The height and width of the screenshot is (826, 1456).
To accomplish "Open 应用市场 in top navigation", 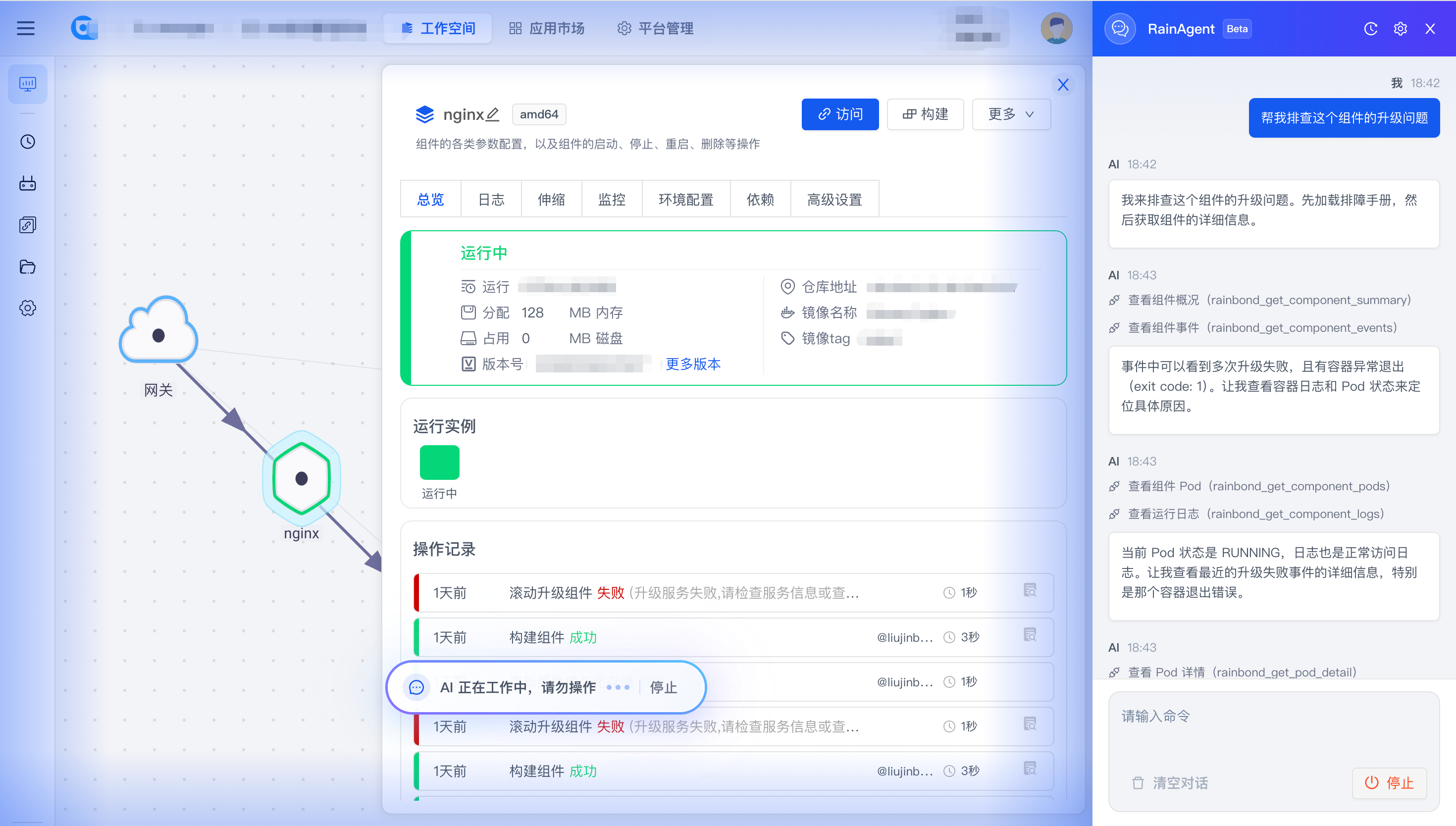I will 546,28.
